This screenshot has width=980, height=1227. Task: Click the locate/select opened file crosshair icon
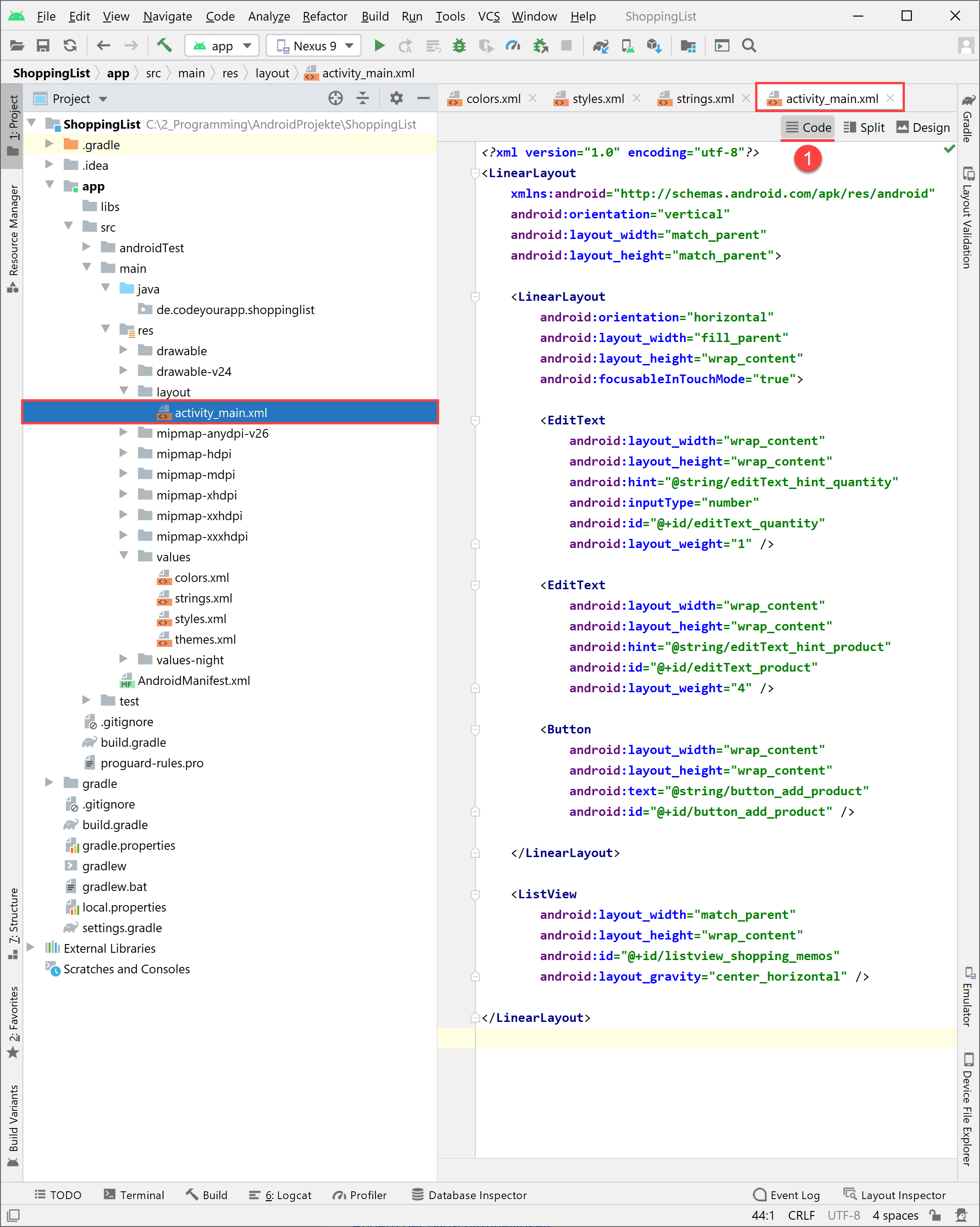(336, 98)
